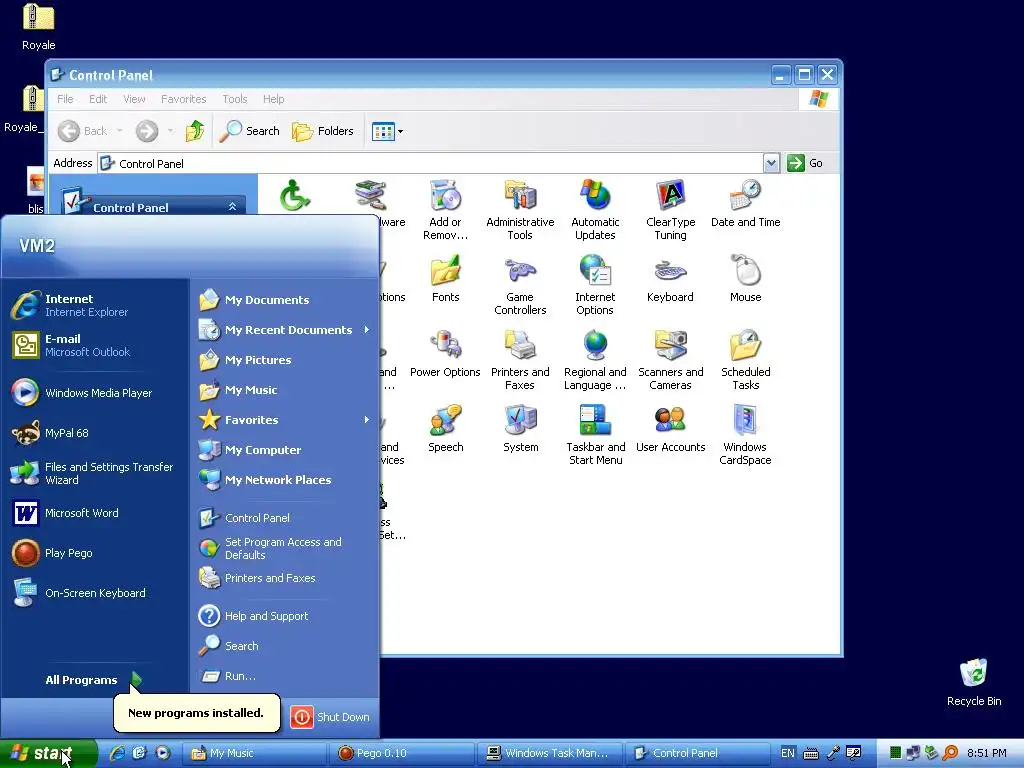
Task: Open the View menu
Action: click(134, 99)
